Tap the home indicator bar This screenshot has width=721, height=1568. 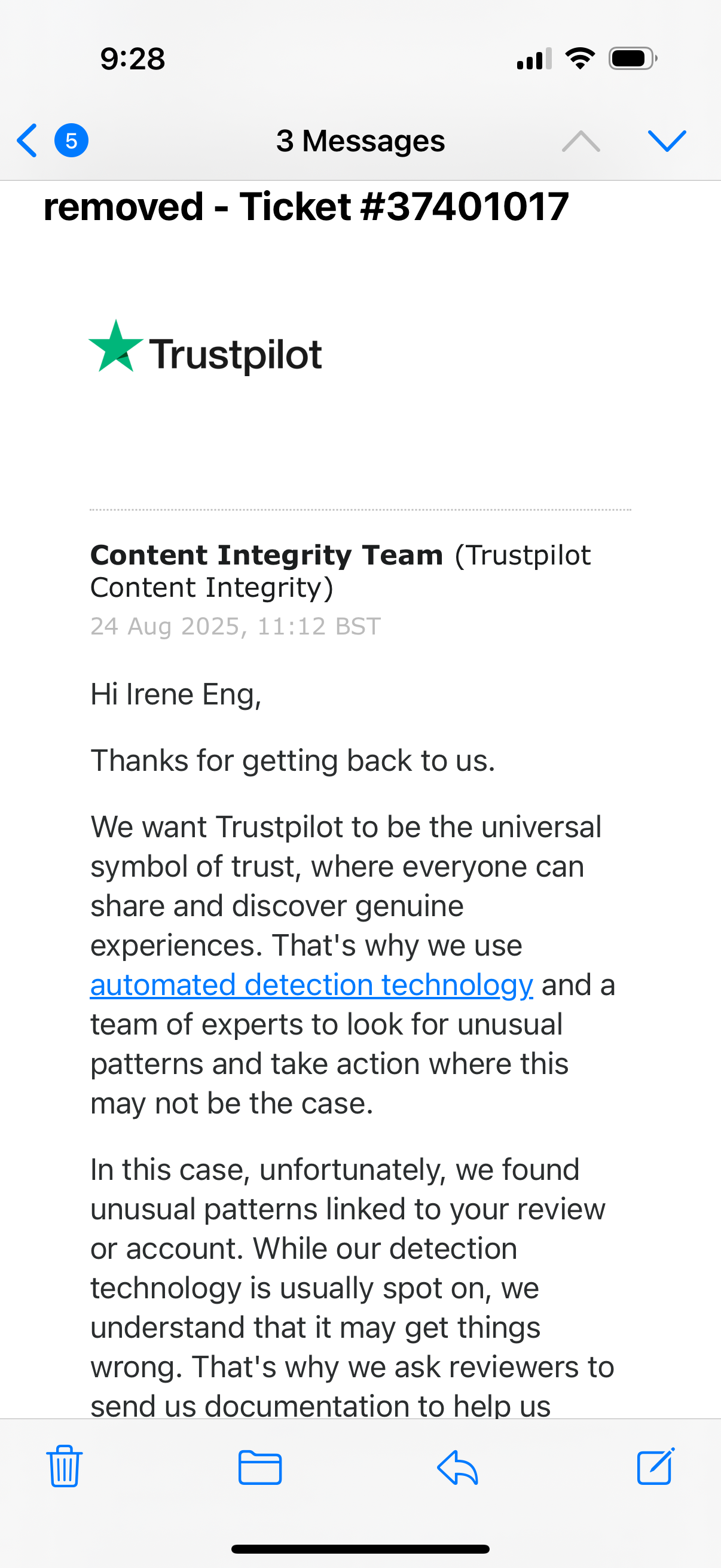tap(360, 1549)
